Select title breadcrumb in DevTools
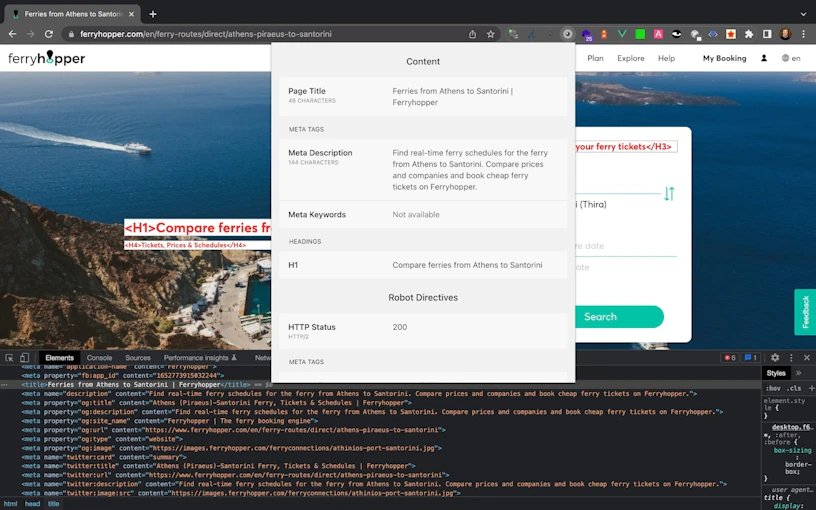Image resolution: width=816 pixels, height=510 pixels. [x=54, y=503]
